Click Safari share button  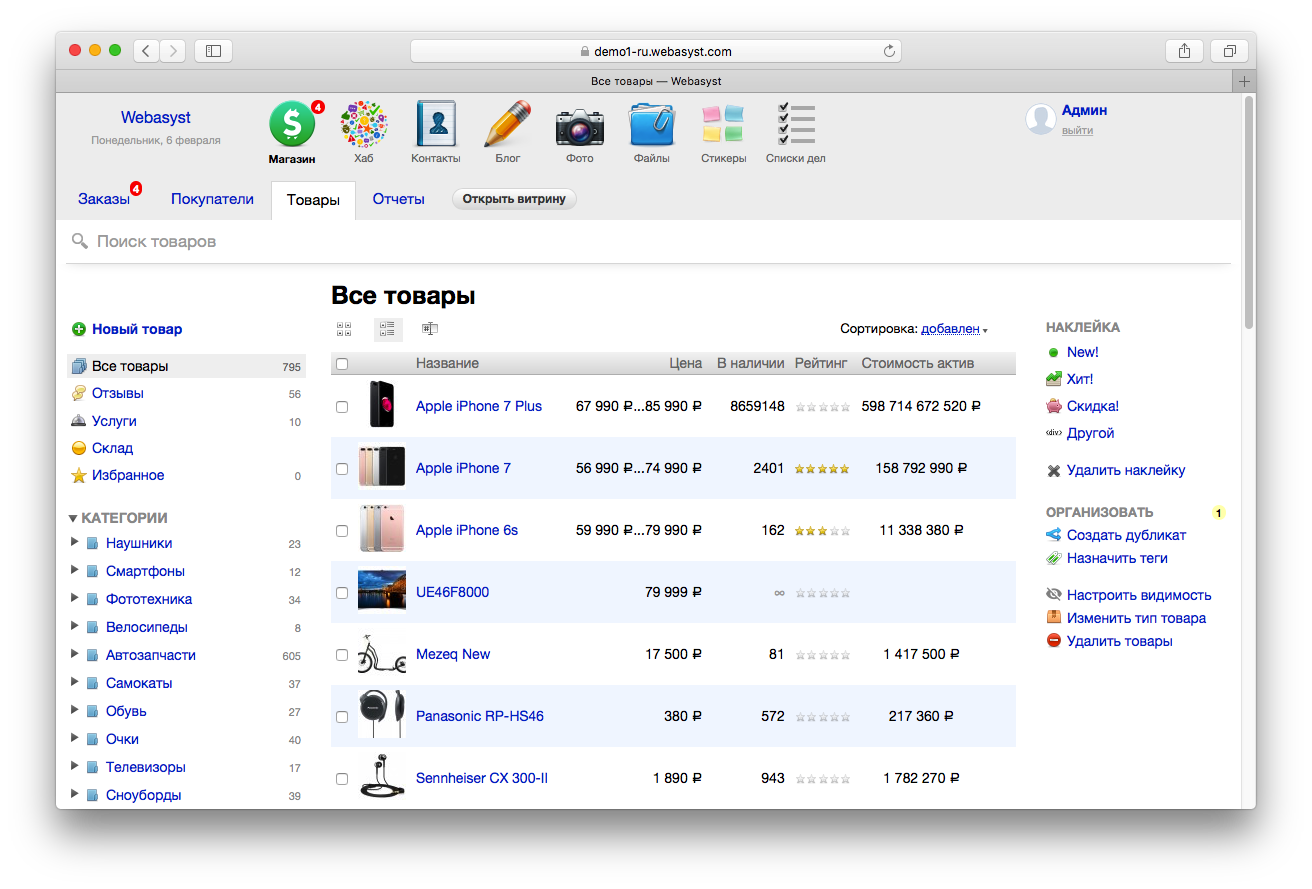1184,51
